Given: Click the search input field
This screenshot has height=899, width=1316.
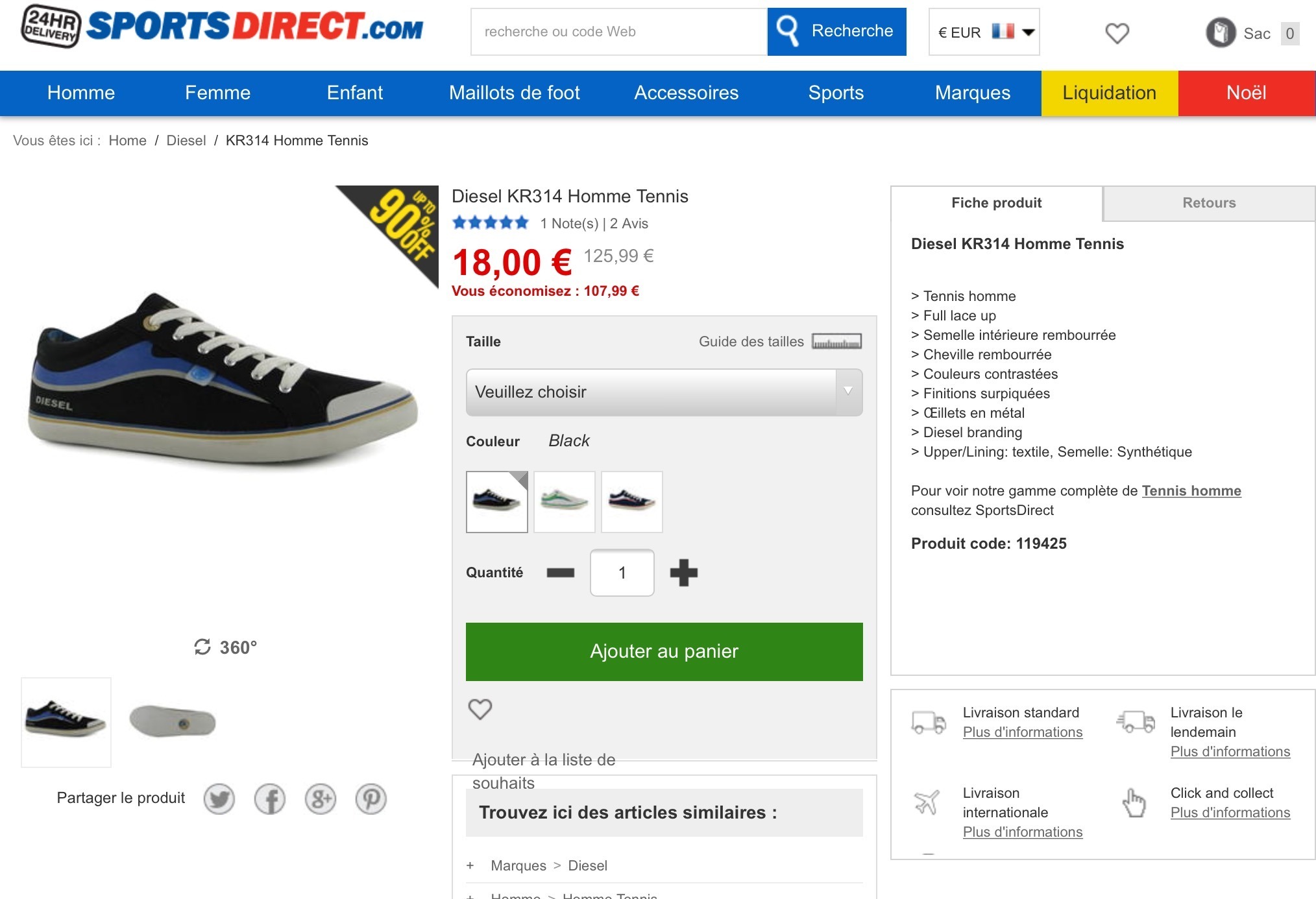Looking at the screenshot, I should tap(618, 32).
